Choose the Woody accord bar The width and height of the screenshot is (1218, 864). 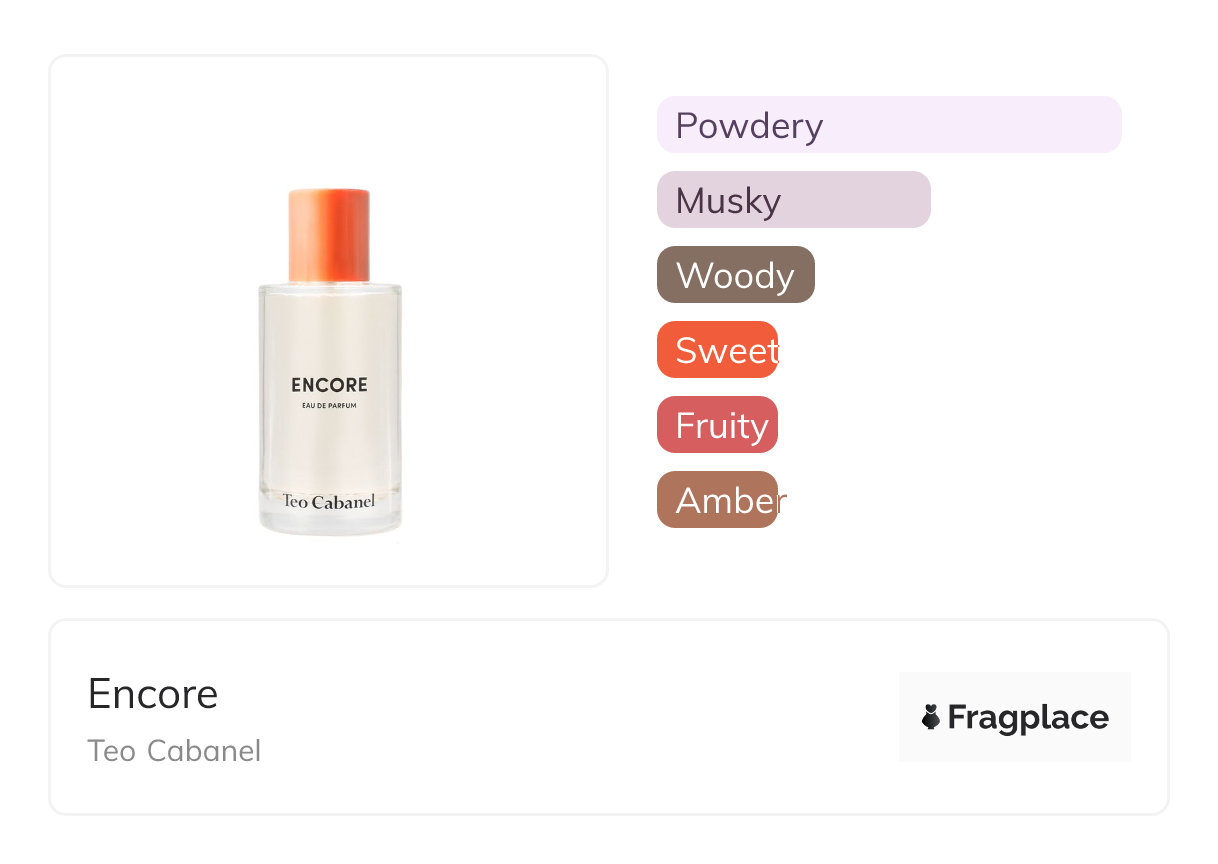point(735,275)
